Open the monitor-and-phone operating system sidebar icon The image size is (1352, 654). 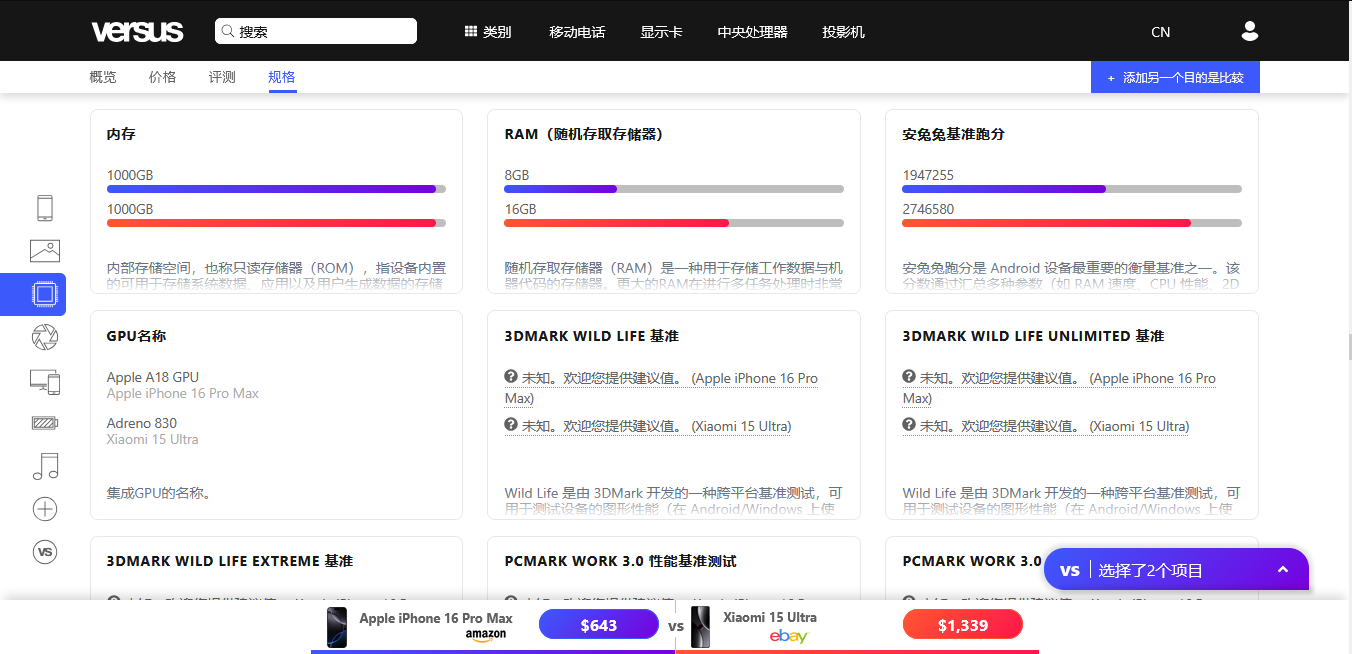pos(45,381)
